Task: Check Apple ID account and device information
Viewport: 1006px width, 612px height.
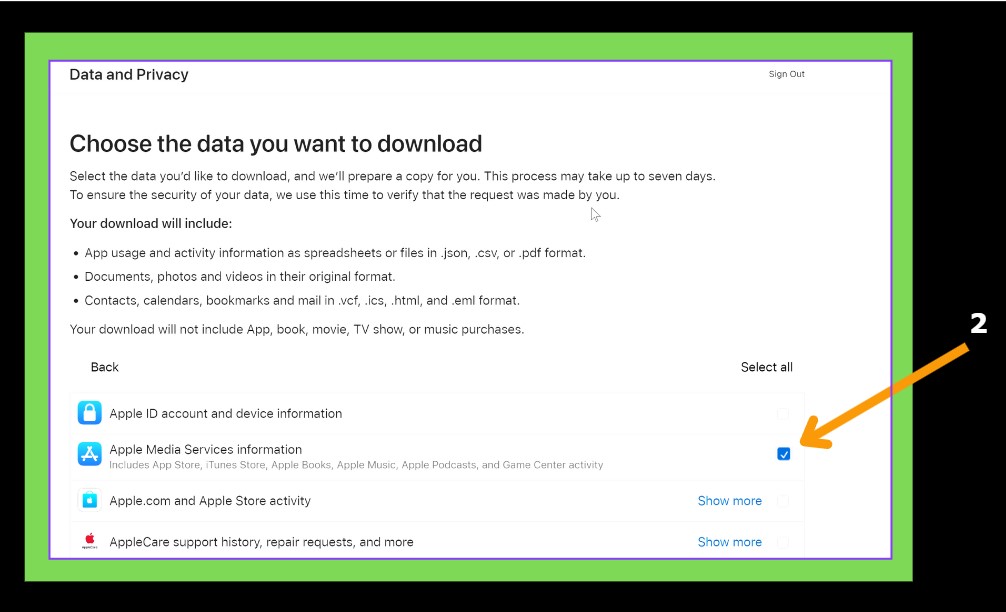Action: 783,413
